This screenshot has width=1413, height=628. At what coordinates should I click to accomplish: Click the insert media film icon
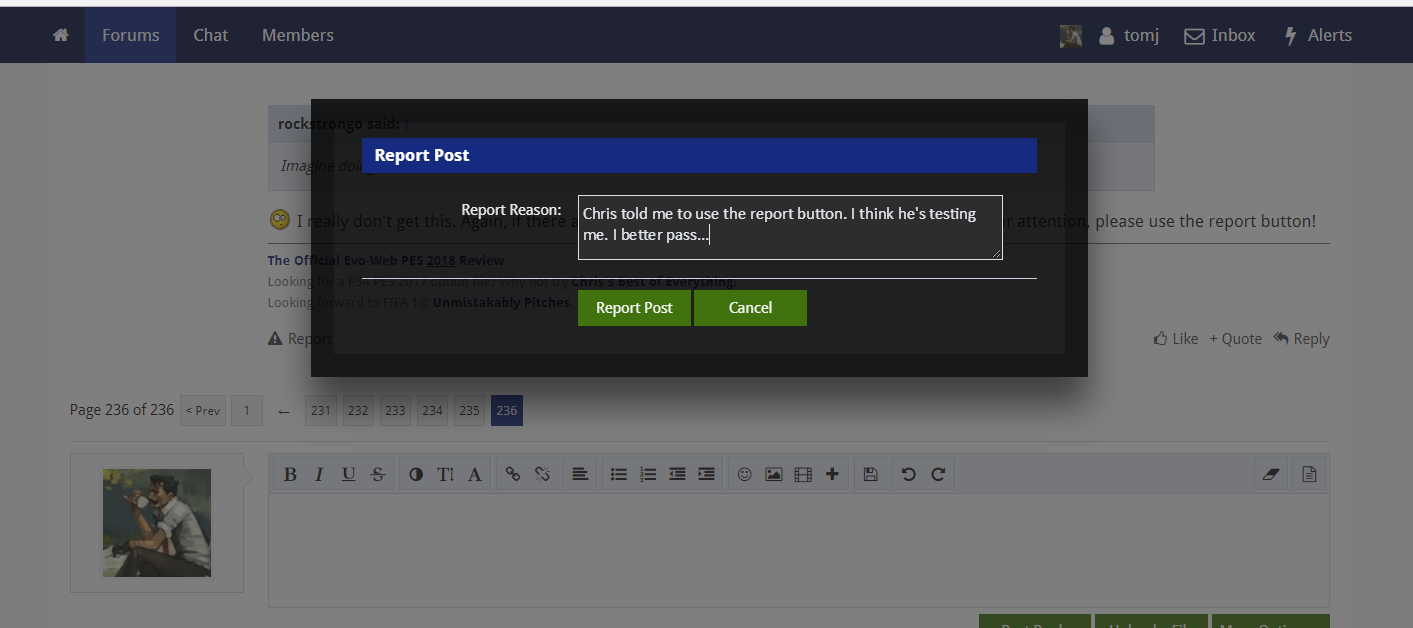802,475
